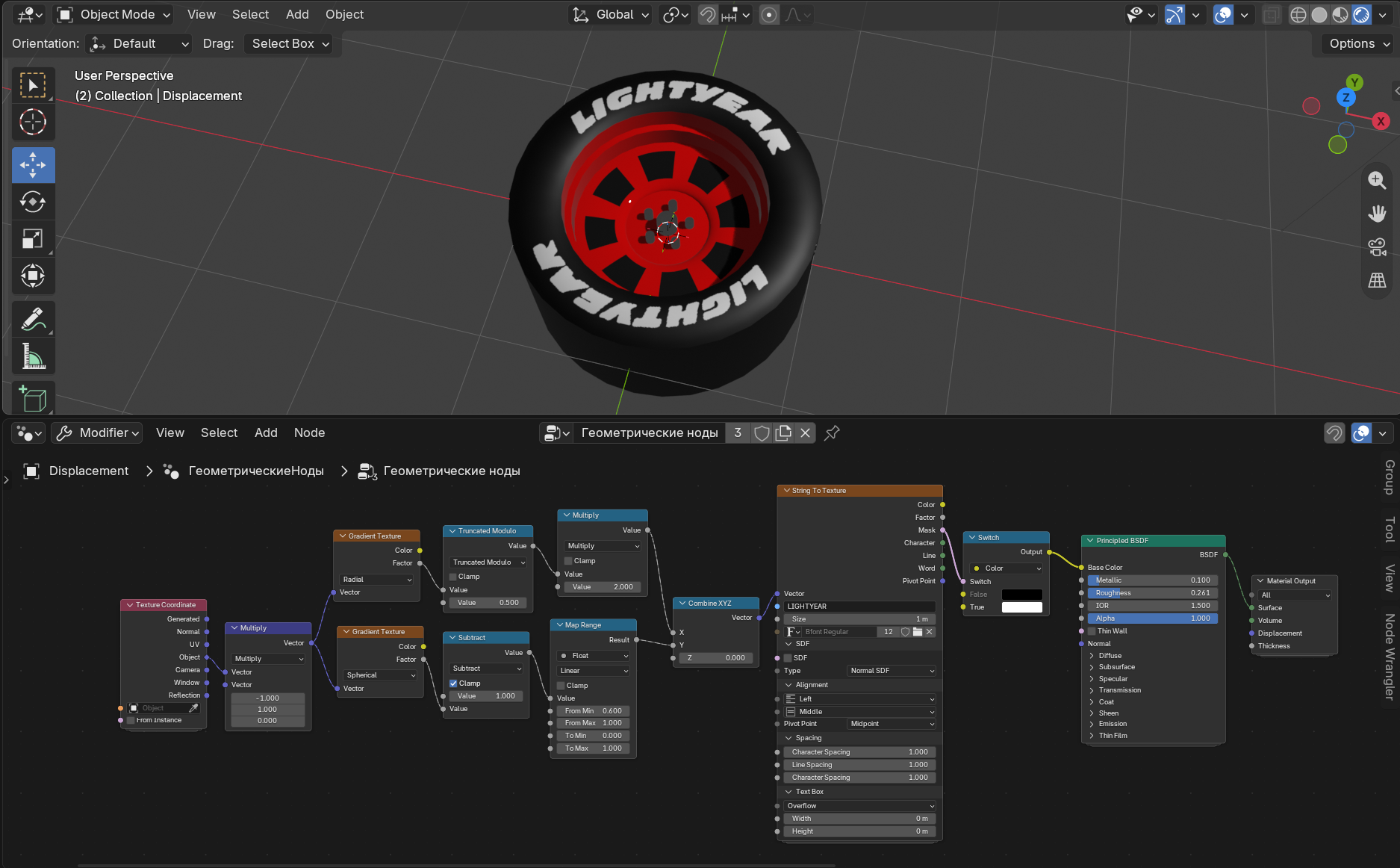Activate the Transform tool
The width and height of the screenshot is (1400, 868).
[x=33, y=276]
